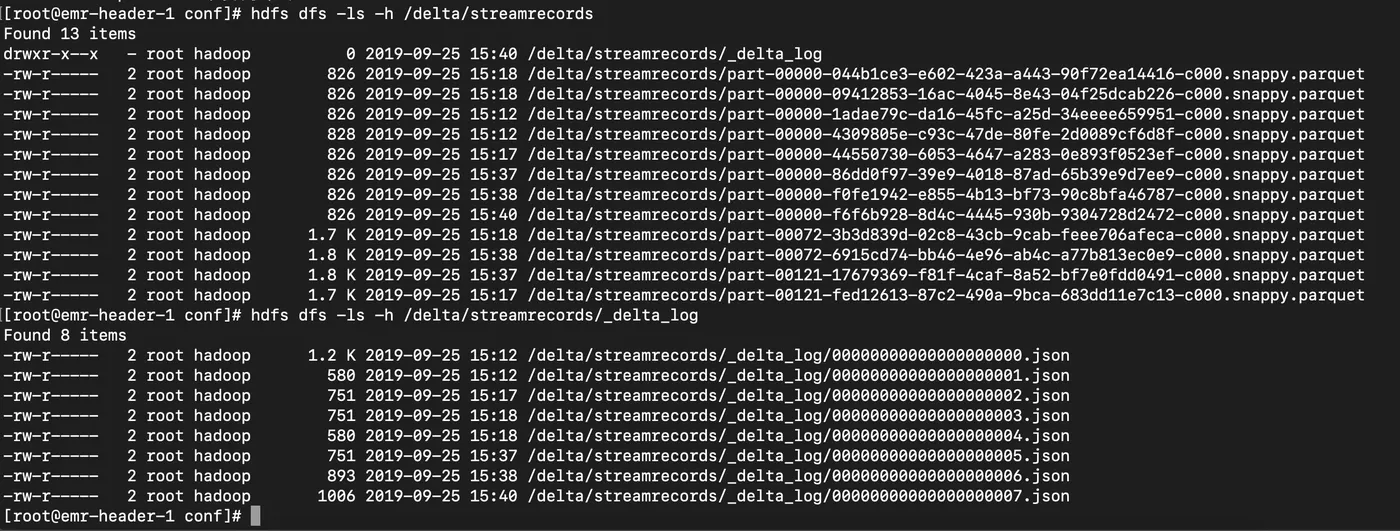Screen dimensions: 1400x531
Task: Click the 00000000000000000000.json log file path
Action: pos(799,355)
